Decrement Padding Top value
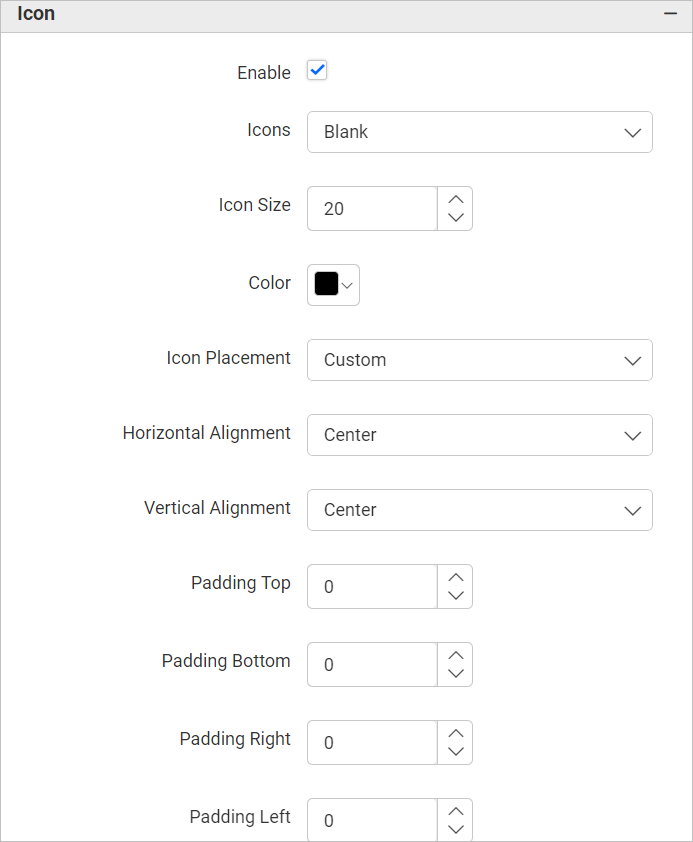Screen dimensions: 693x842 click(x=456, y=596)
